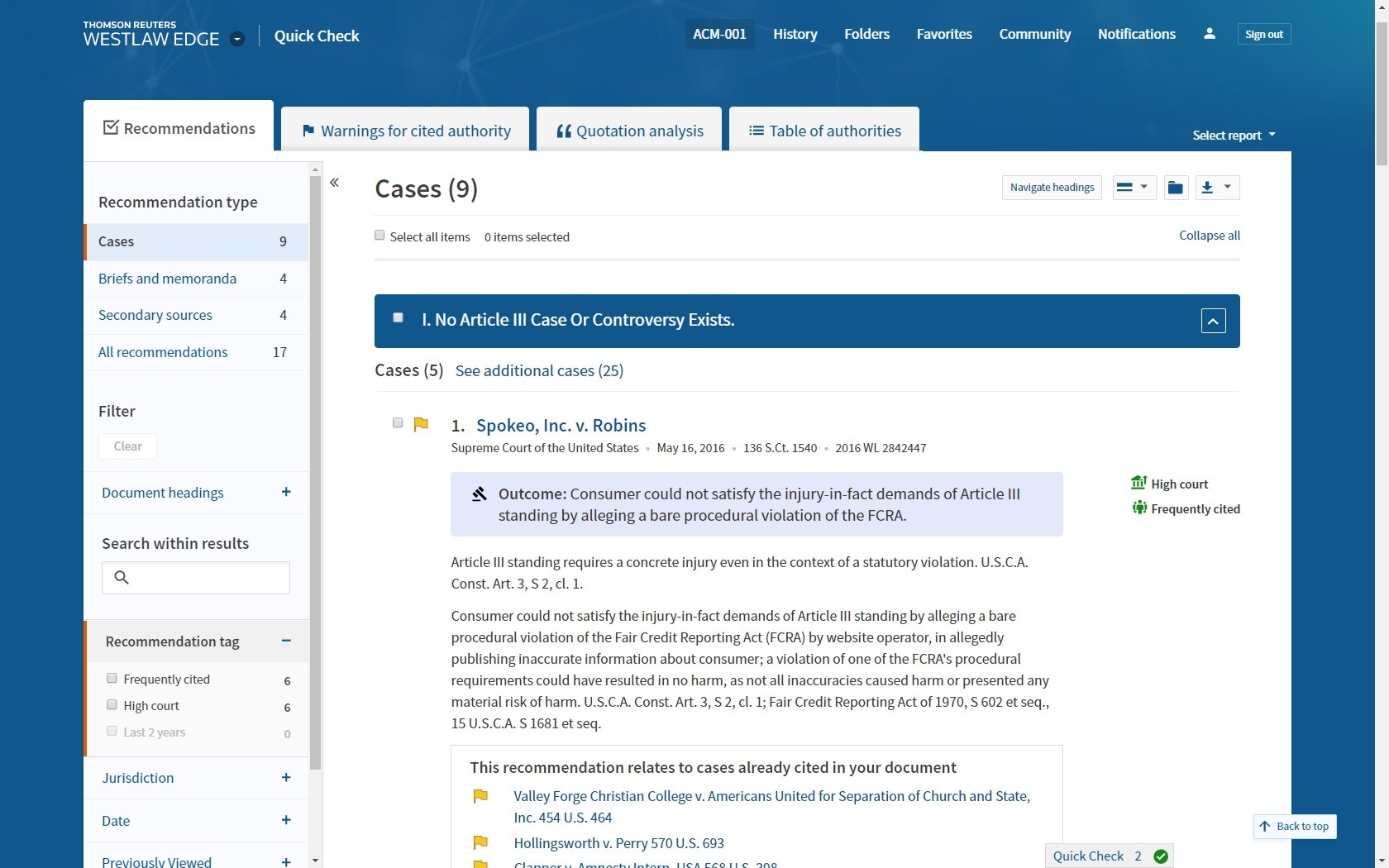
Task: Click the search magnifier icon
Action: coord(122,578)
